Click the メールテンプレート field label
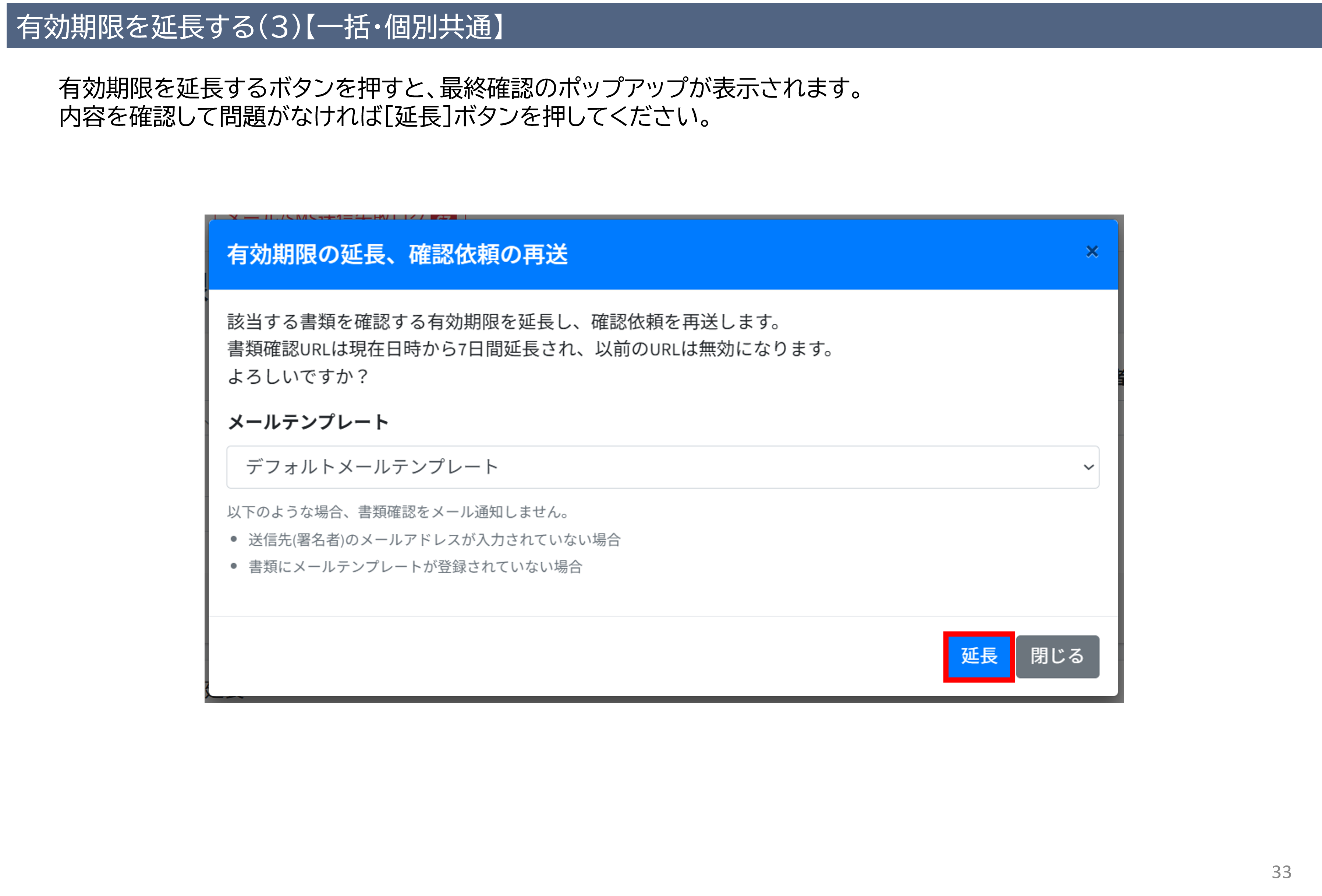 pos(308,422)
